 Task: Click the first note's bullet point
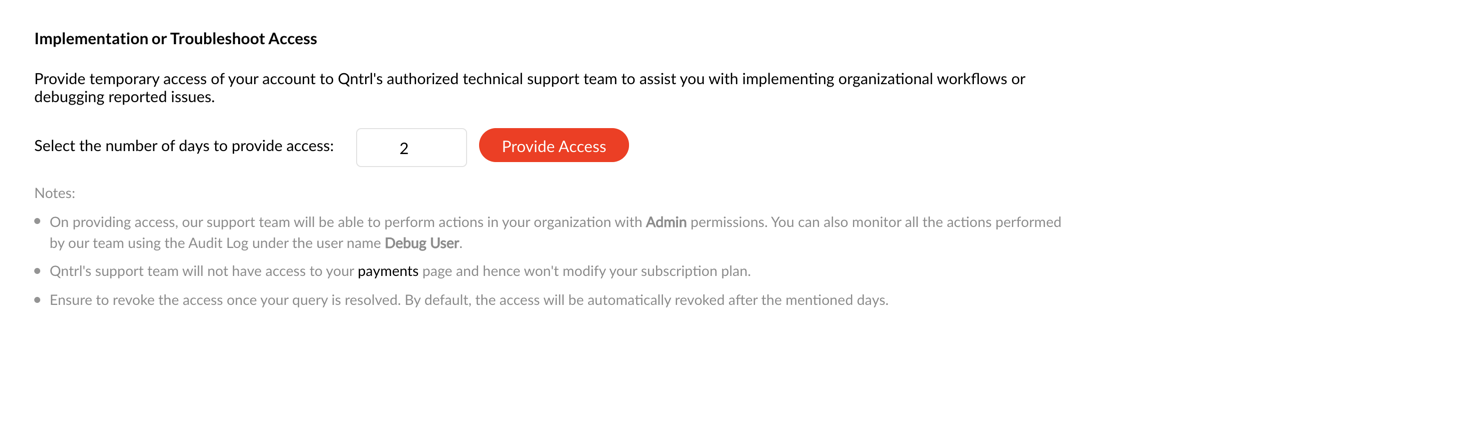pyautogui.click(x=38, y=222)
